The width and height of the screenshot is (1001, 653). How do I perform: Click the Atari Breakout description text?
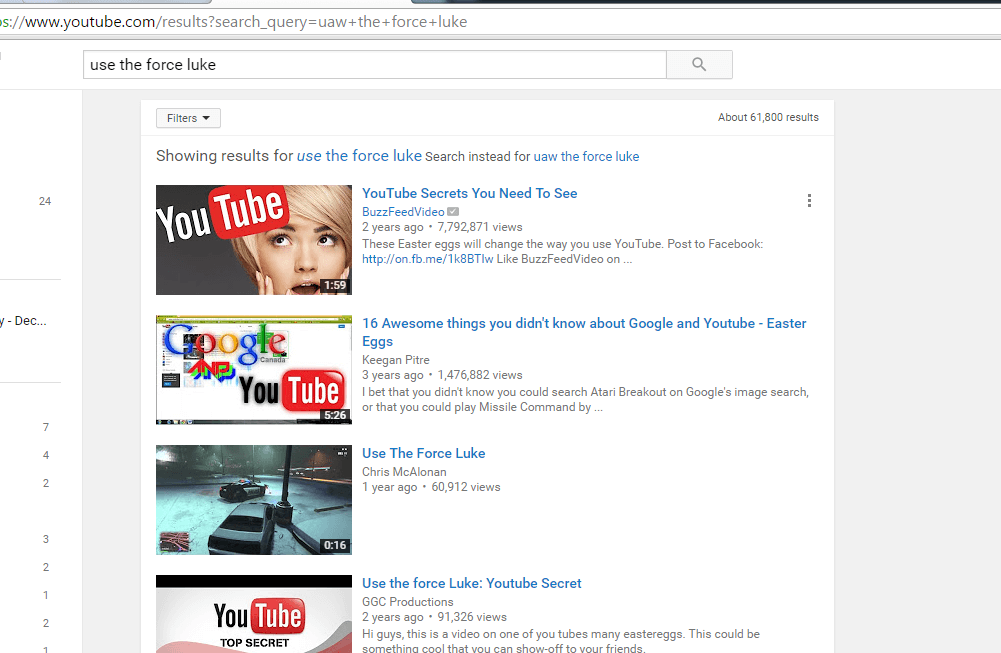(x=585, y=400)
